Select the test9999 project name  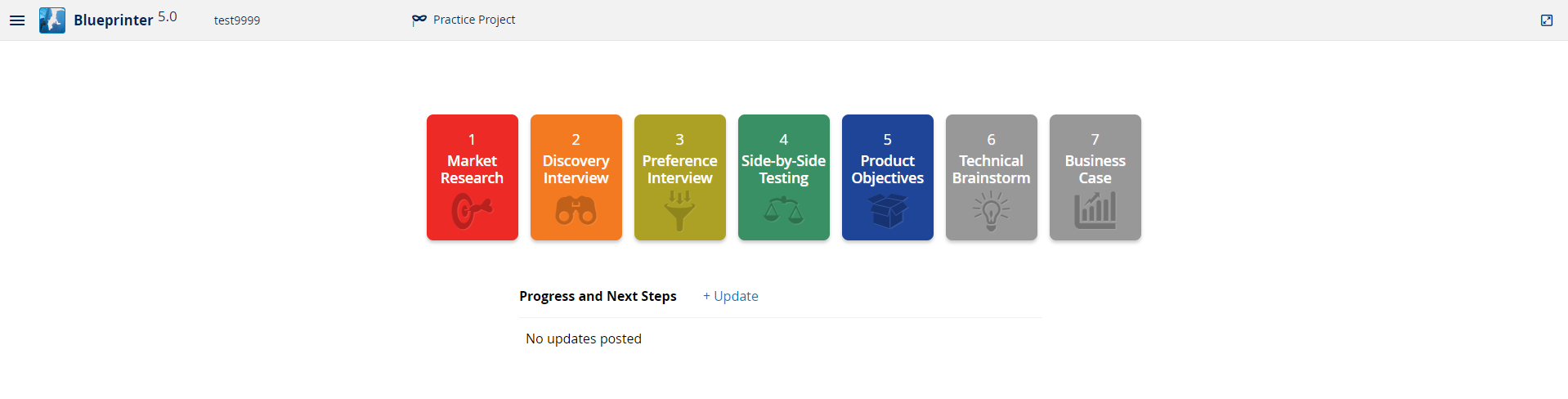point(237,20)
